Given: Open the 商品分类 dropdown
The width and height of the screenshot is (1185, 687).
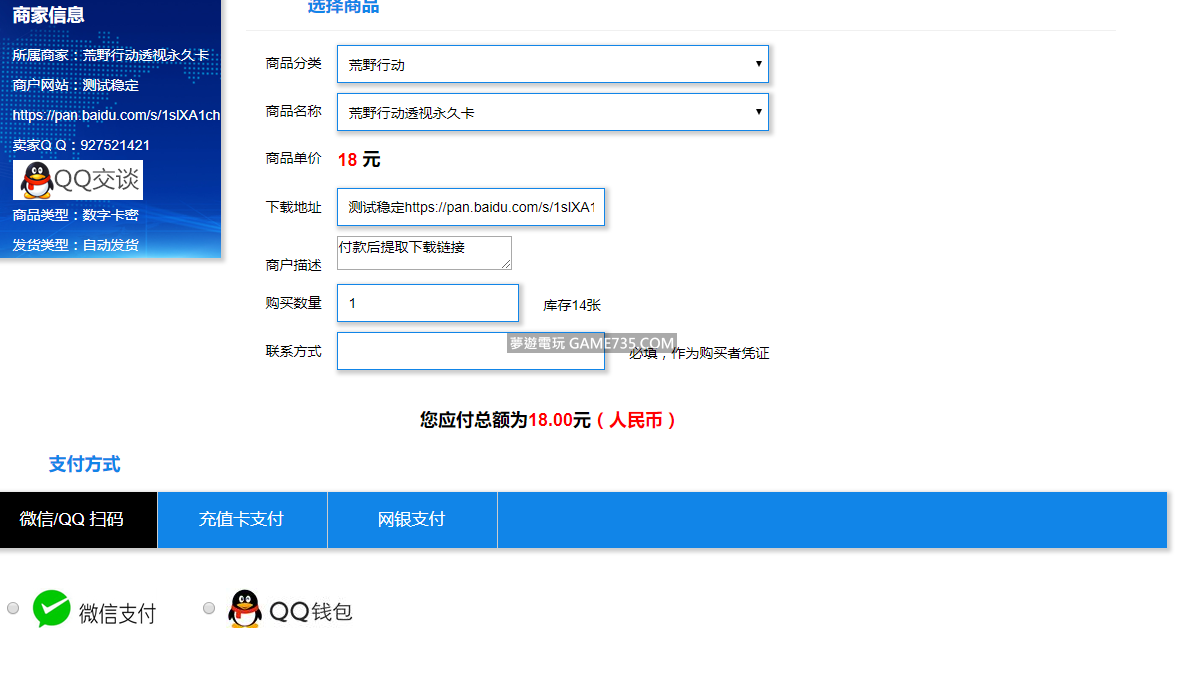Looking at the screenshot, I should 552,64.
